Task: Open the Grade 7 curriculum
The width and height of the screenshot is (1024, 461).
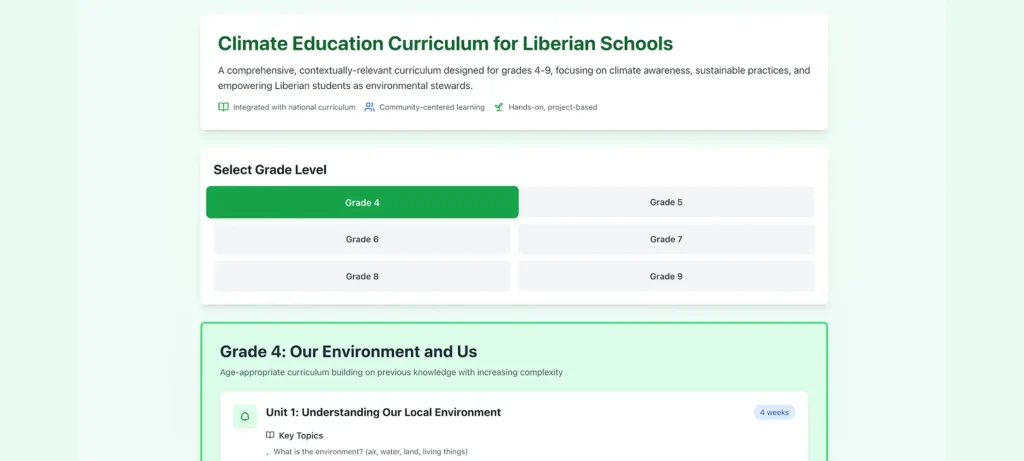Action: pyautogui.click(x=666, y=239)
